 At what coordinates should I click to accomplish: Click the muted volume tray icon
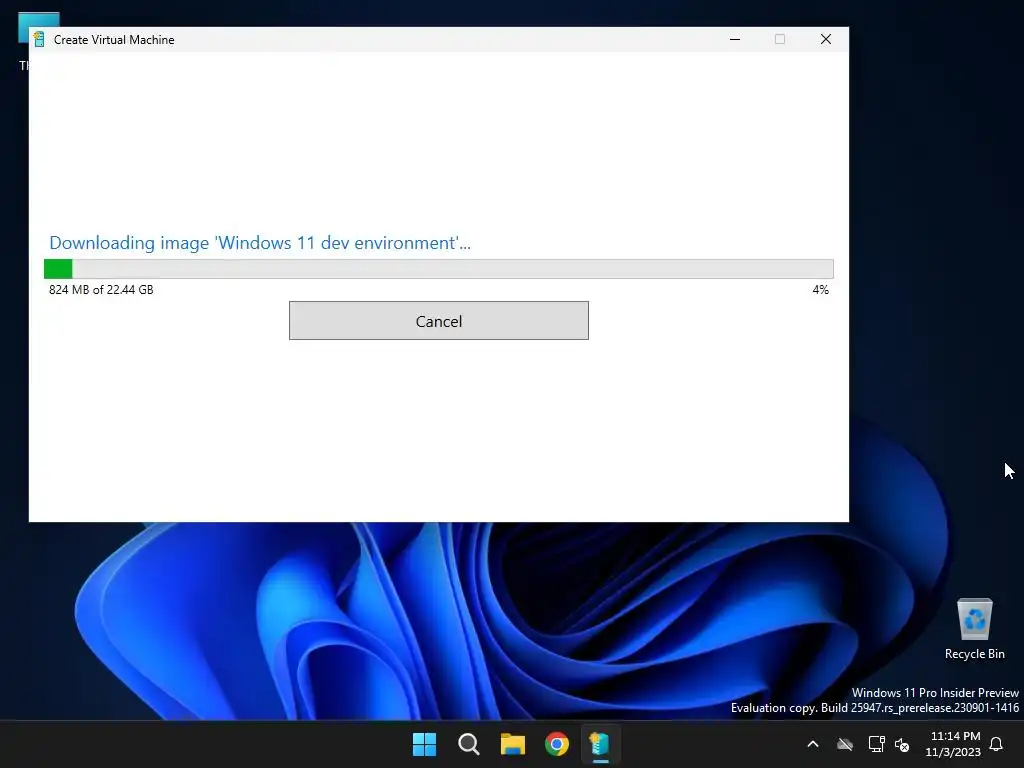point(902,744)
